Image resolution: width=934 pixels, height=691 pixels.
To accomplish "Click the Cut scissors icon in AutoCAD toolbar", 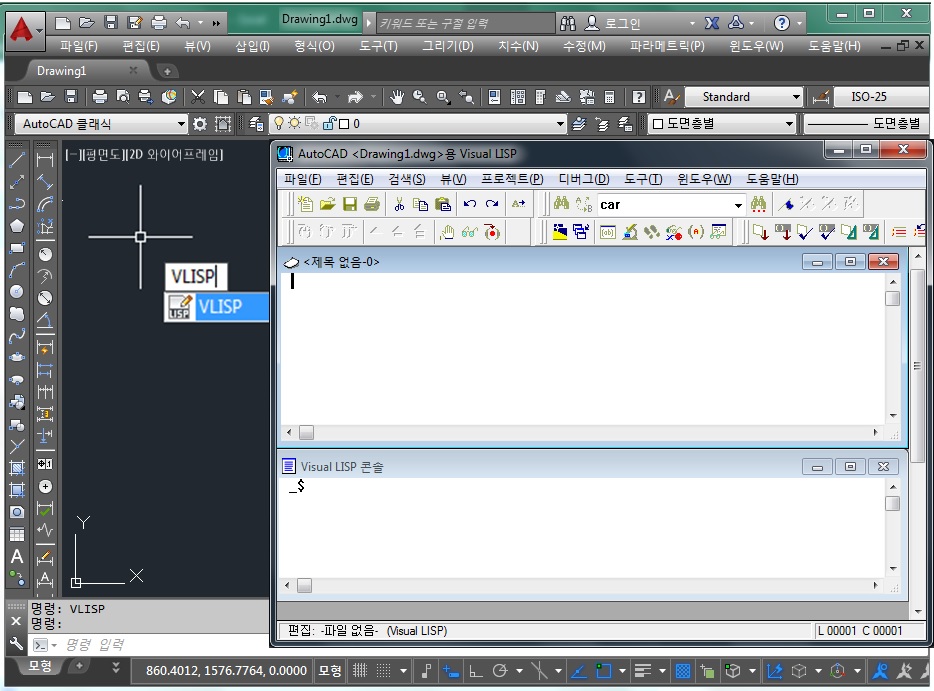I will coord(197,97).
